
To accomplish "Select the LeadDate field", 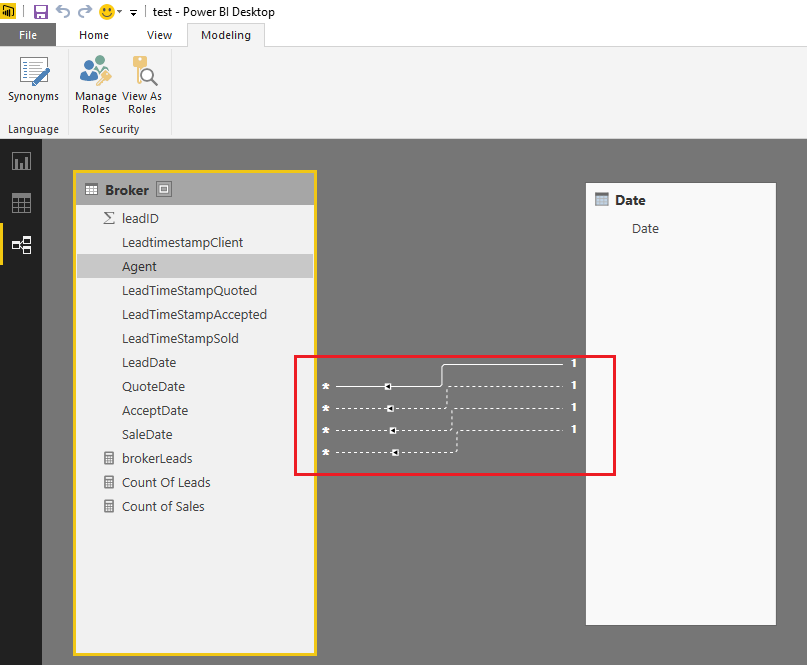I will pos(195,362).
